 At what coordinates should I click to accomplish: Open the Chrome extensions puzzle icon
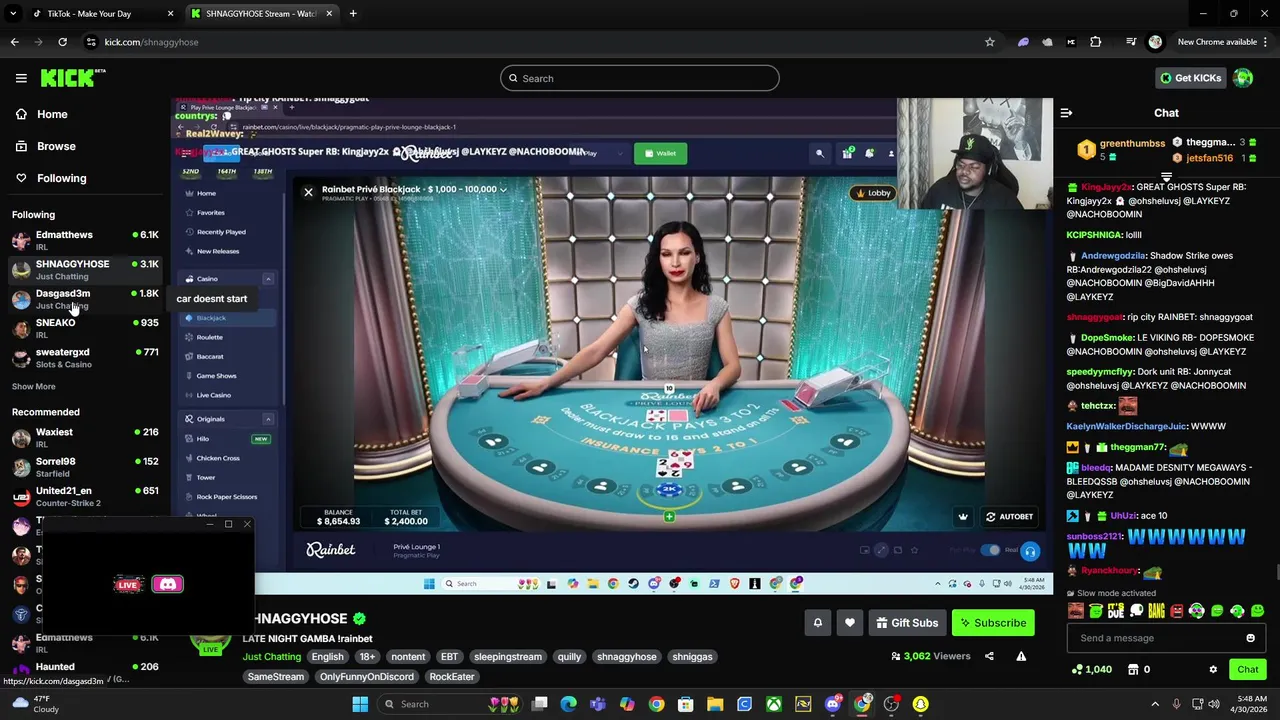pyautogui.click(x=1096, y=42)
